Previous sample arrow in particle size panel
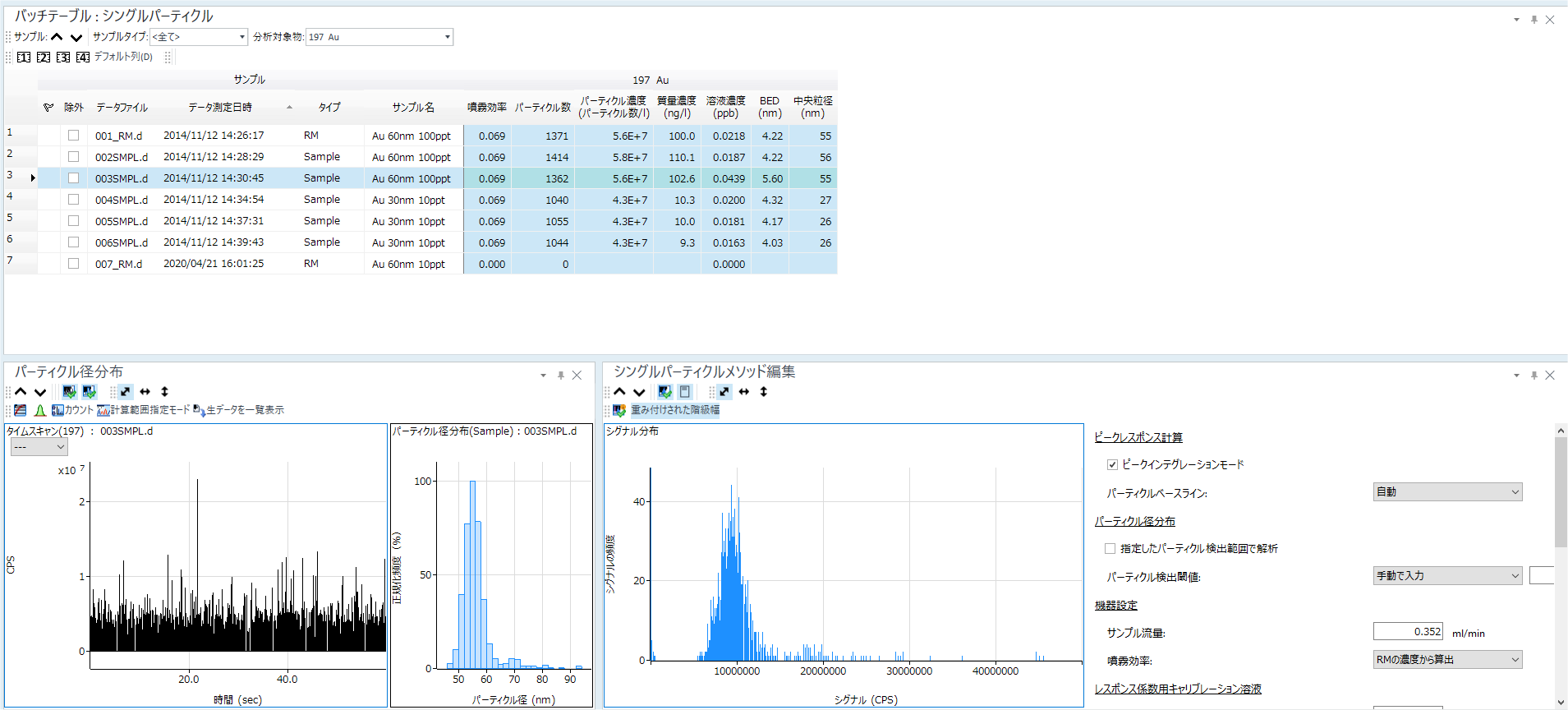The width and height of the screenshot is (1568, 710). [21, 392]
